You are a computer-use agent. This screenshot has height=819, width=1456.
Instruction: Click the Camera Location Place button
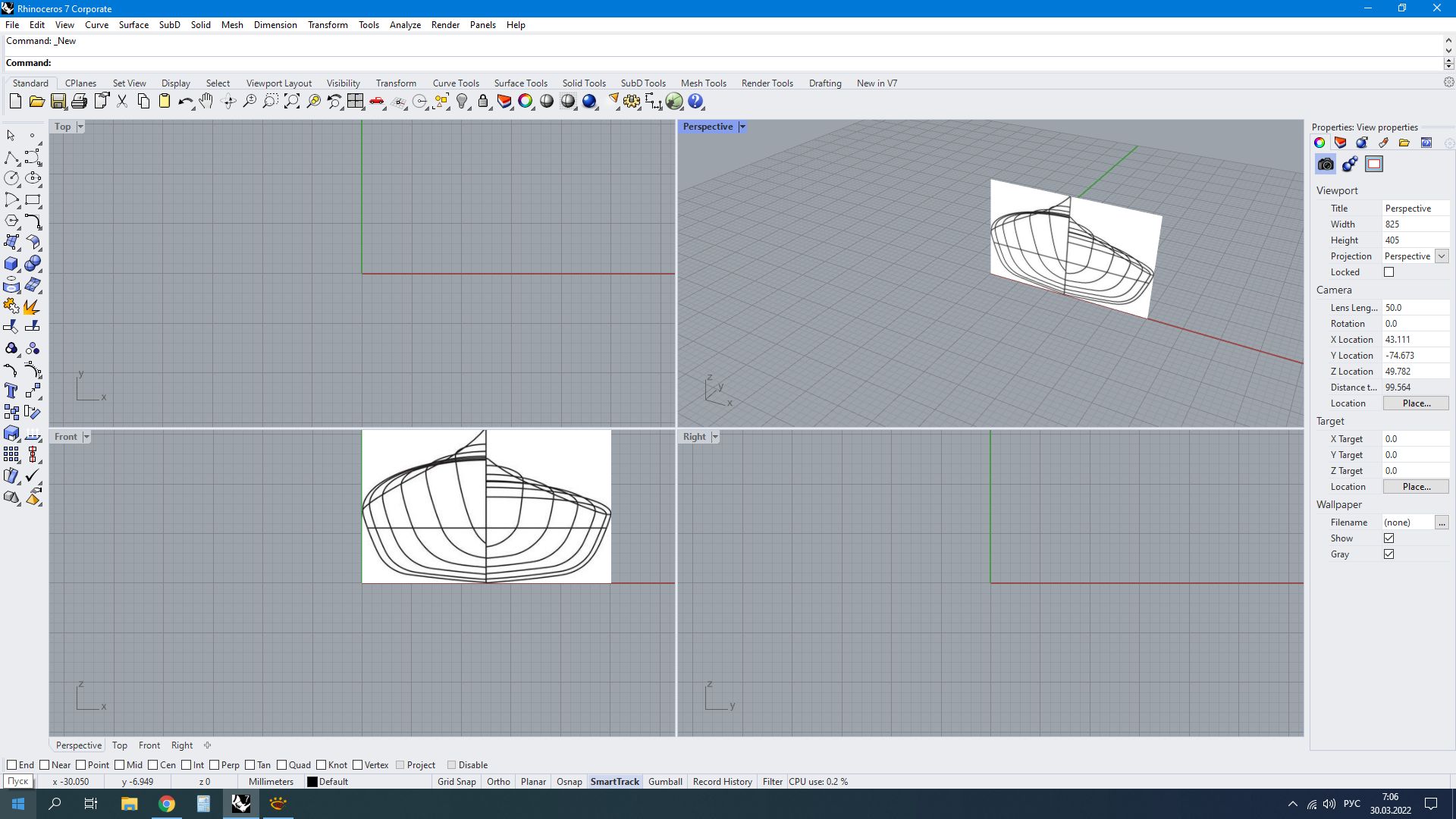pyautogui.click(x=1415, y=403)
